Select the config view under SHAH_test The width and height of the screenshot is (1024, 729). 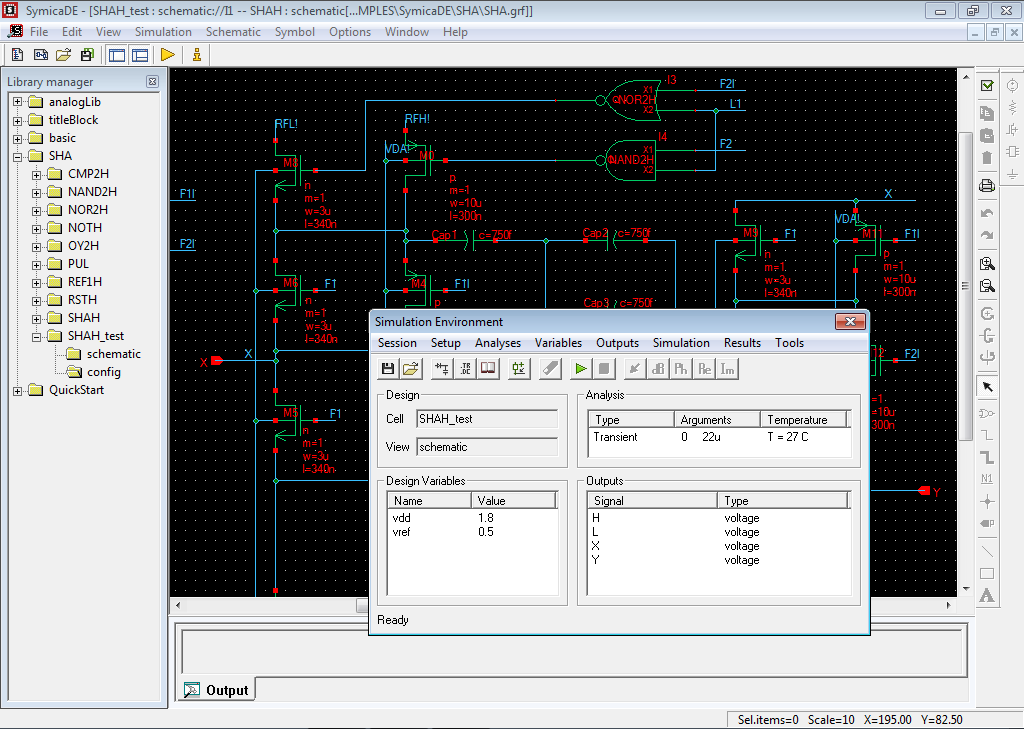[x=103, y=372]
